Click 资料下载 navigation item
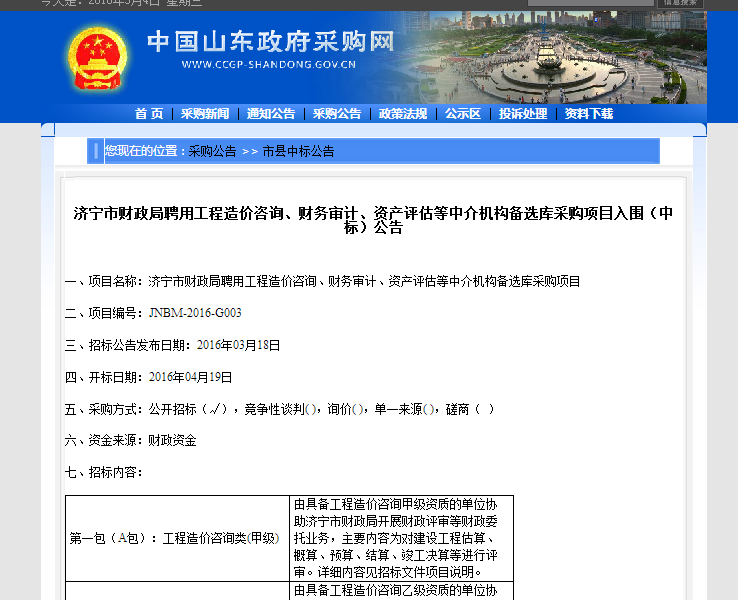738x600 pixels. pyautogui.click(x=589, y=114)
